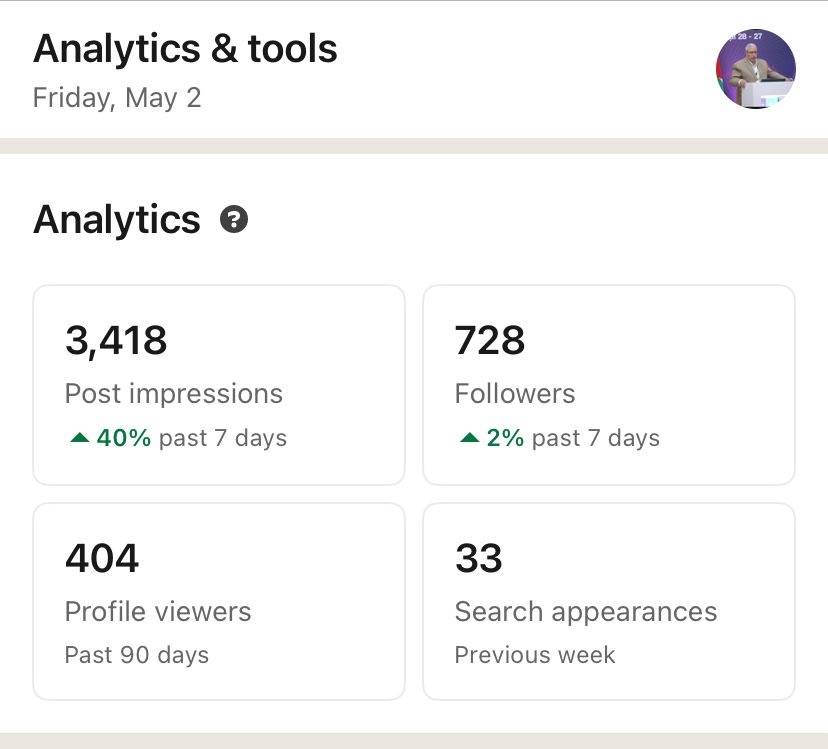Open the Search appearances label

tap(586, 612)
